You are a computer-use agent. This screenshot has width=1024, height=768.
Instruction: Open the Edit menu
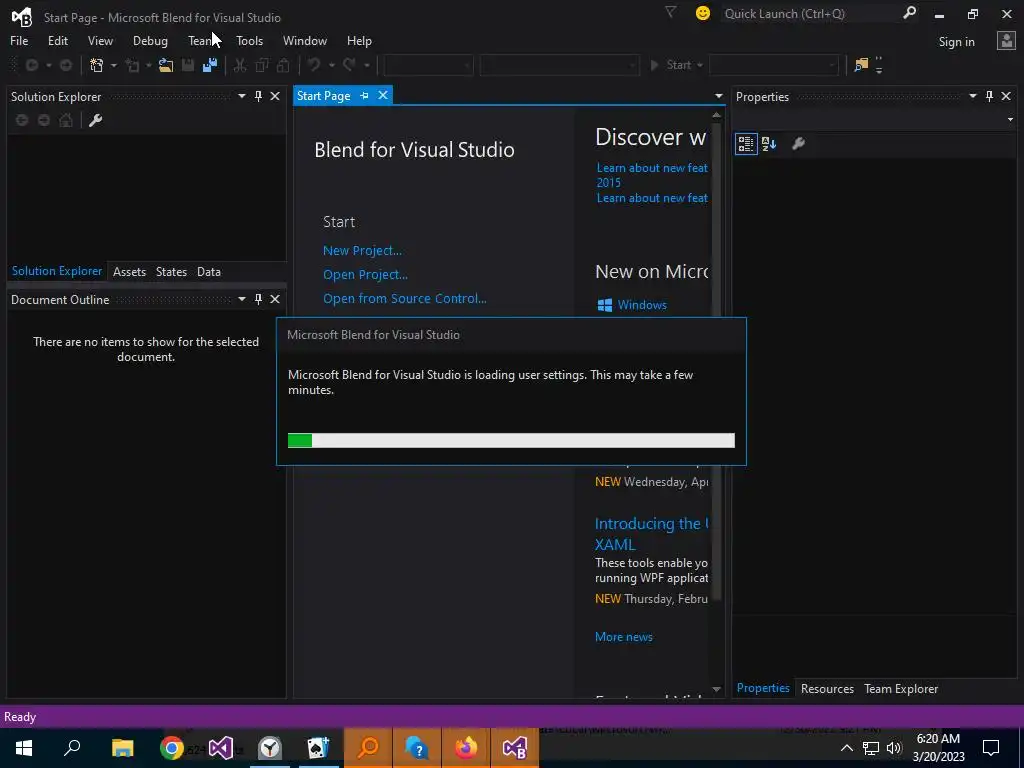(57, 40)
